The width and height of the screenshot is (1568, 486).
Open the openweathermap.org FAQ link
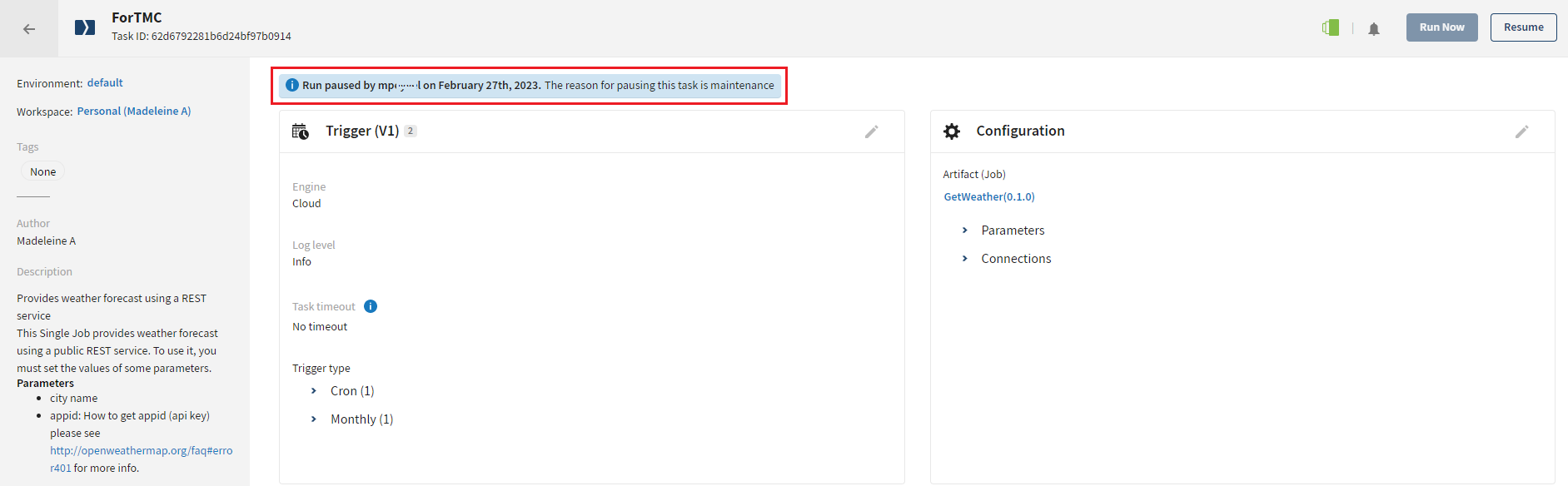(x=141, y=451)
